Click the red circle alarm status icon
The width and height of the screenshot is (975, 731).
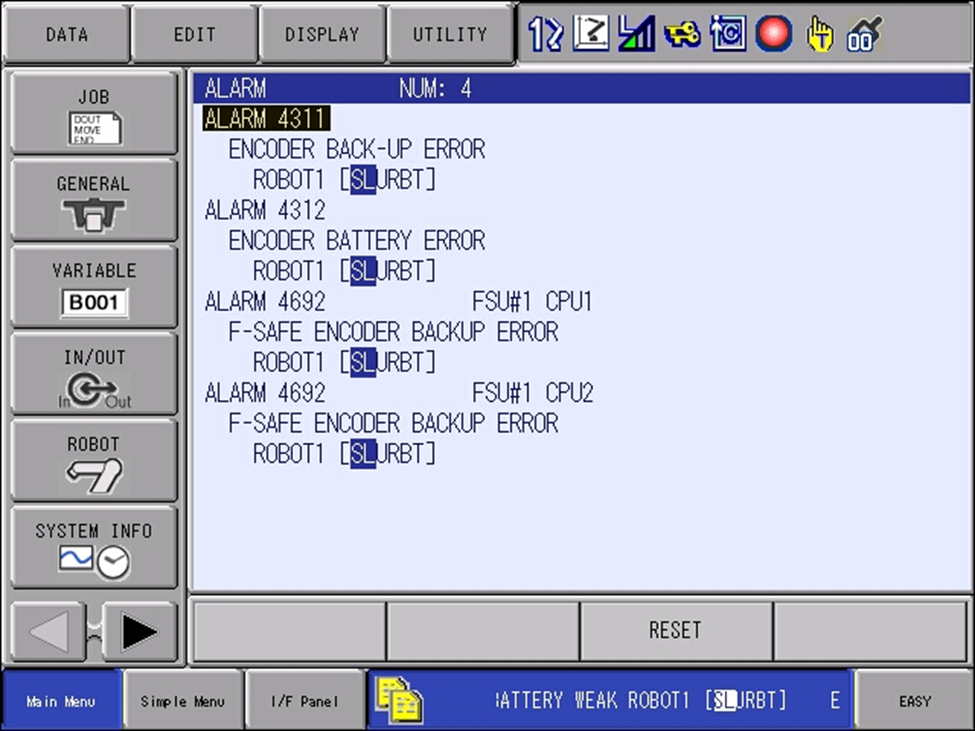point(773,34)
